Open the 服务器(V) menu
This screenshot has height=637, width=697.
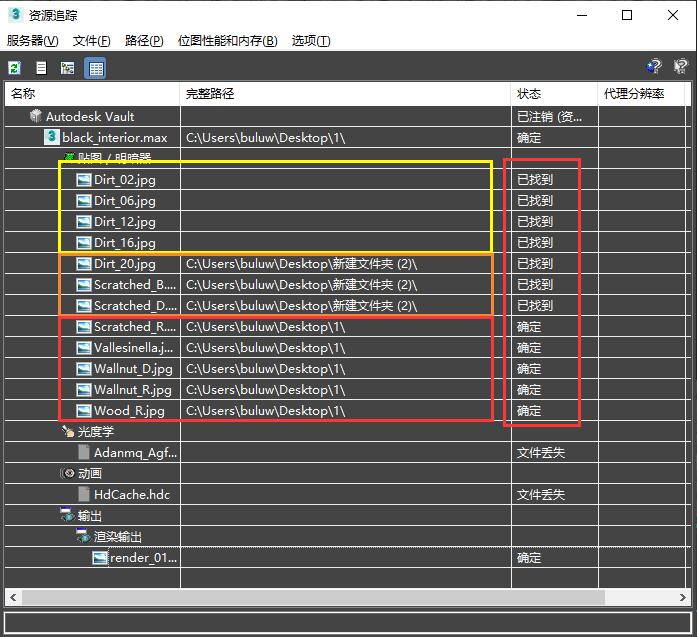32,41
